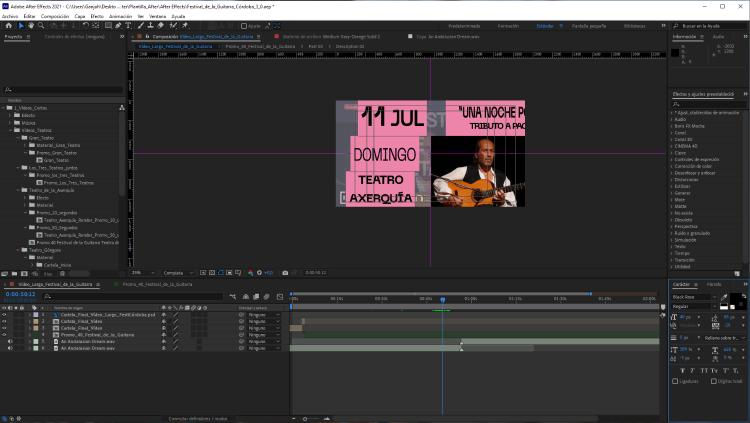
Task: Select the Type text tool
Action: pyautogui.click(x=128, y=26)
